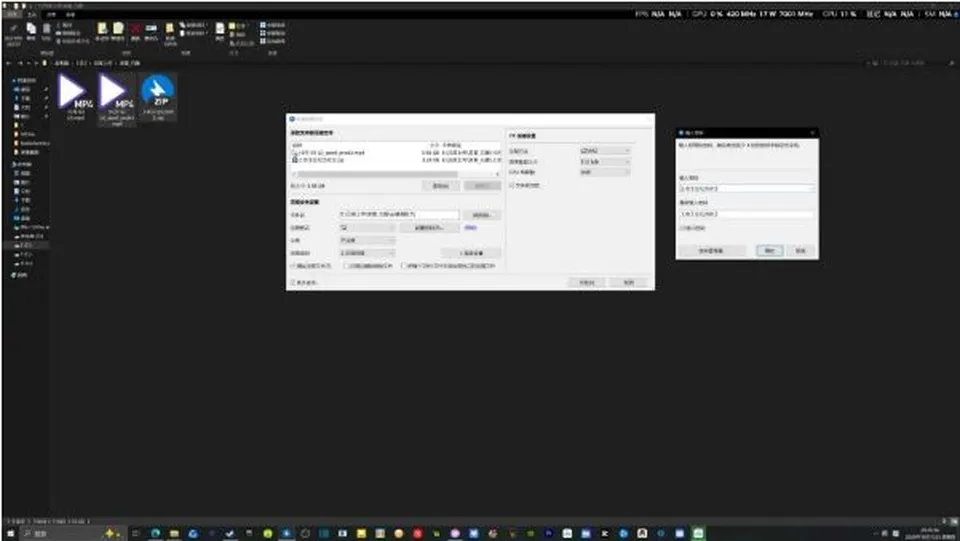Click the Copy icon in Explorer ribbon
Viewport: 960px width, 541px height.
pyautogui.click(x=31, y=32)
